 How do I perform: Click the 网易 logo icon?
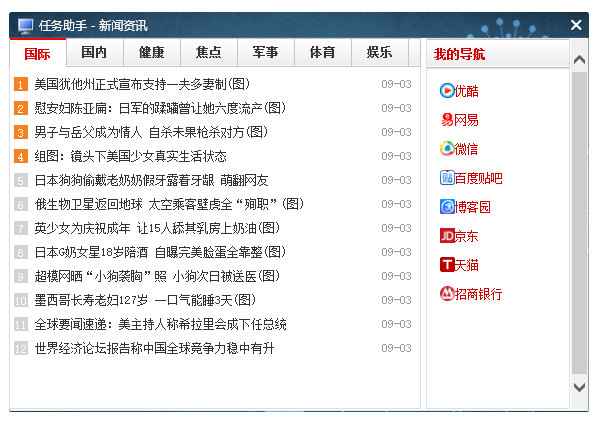pyautogui.click(x=447, y=120)
